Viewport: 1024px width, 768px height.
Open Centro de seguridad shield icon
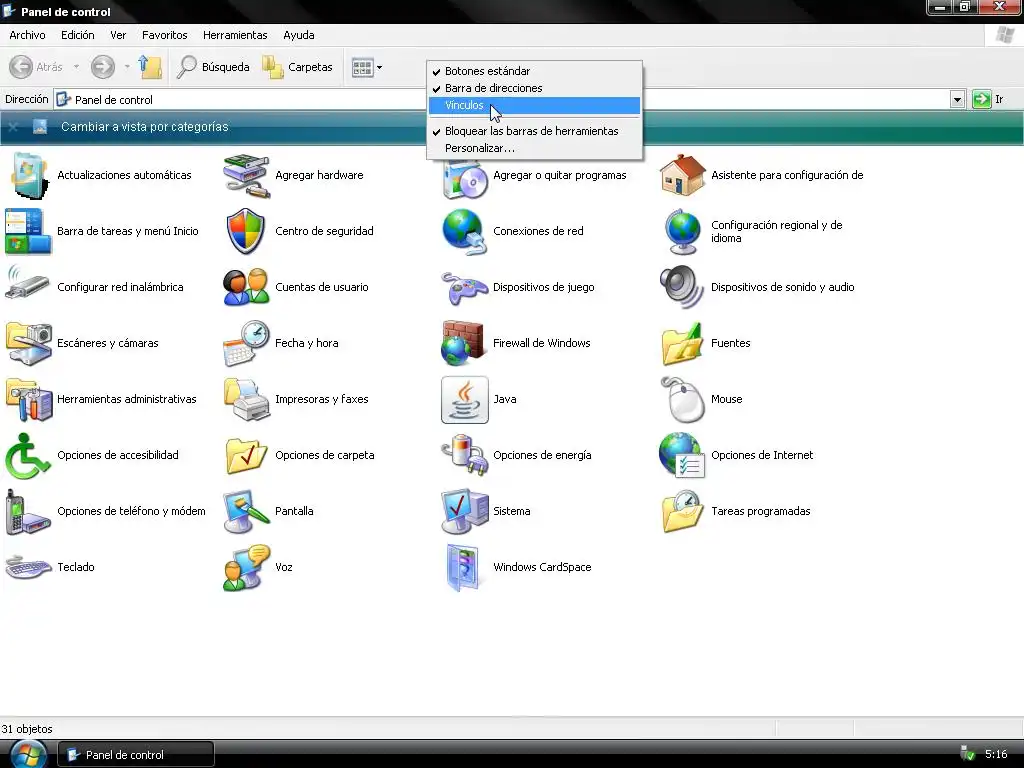(246, 231)
